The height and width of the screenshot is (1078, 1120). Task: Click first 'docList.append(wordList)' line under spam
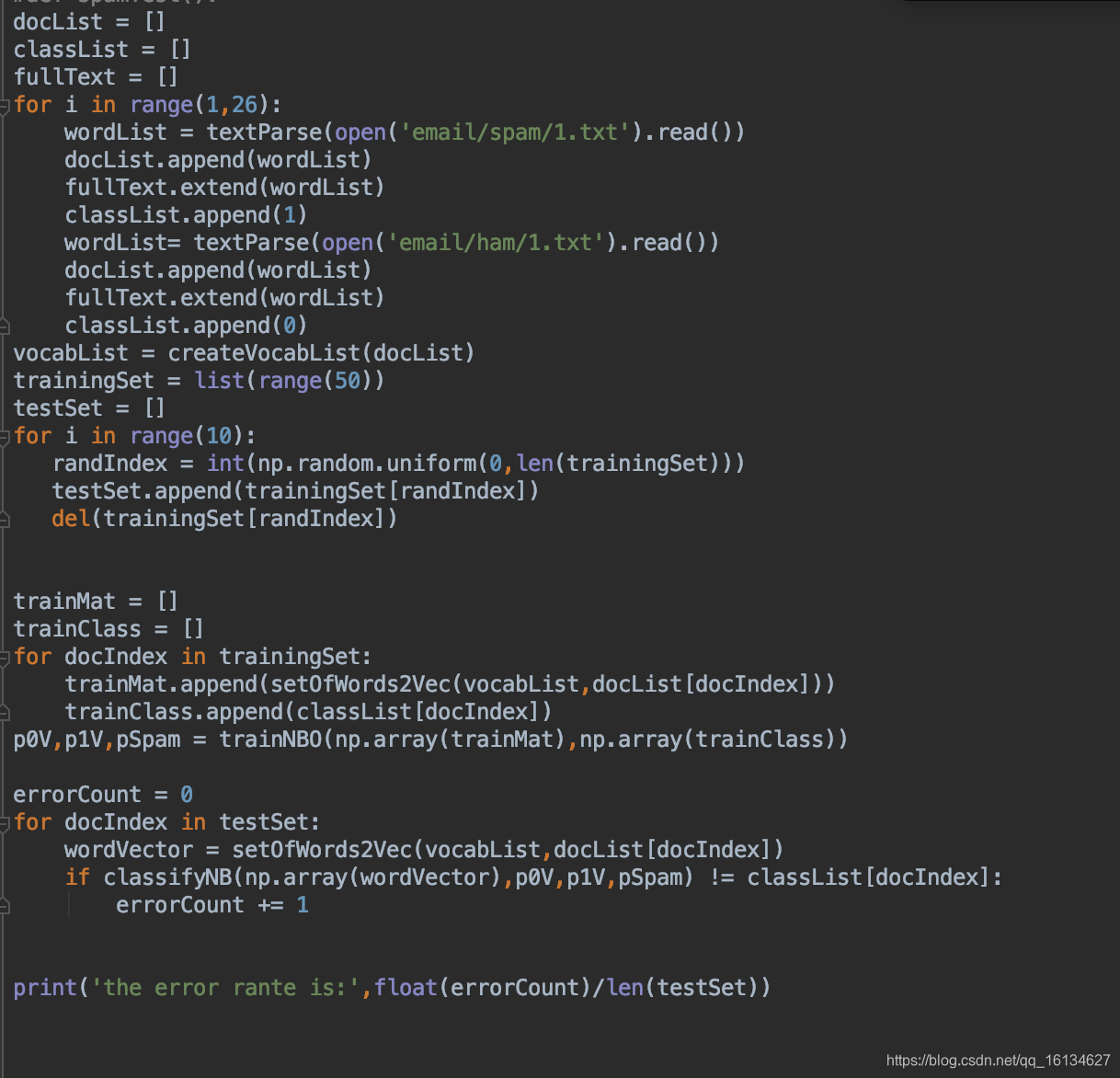tap(218, 160)
